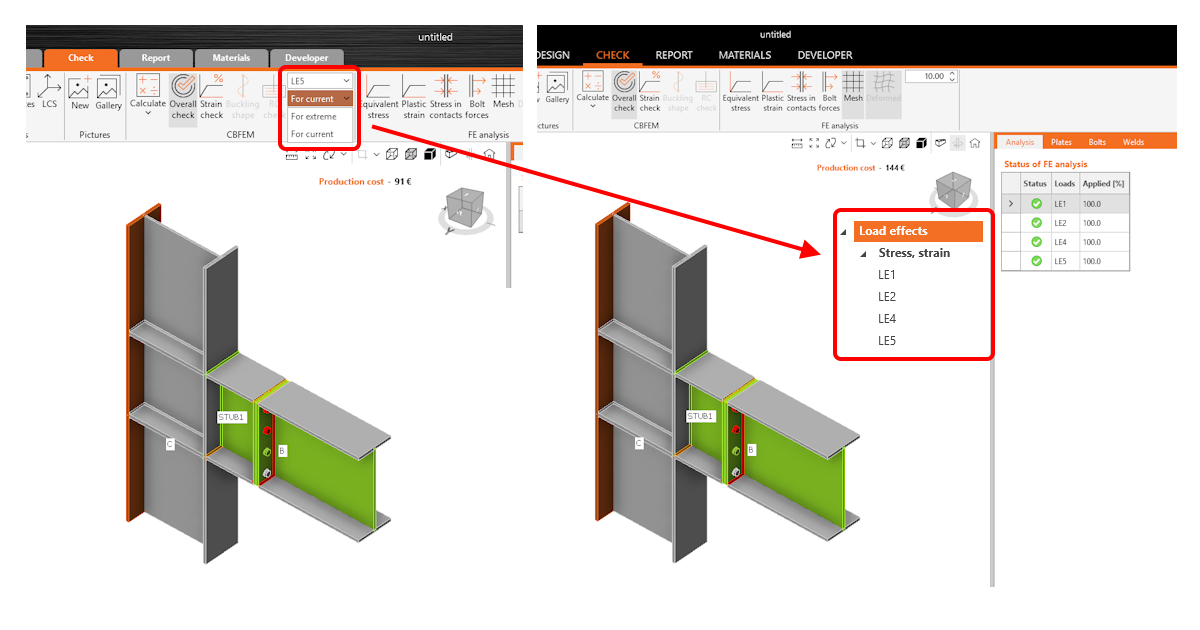The image size is (1200, 630).
Task: Choose 'For extreme' from the results dropdown
Action: point(314,117)
